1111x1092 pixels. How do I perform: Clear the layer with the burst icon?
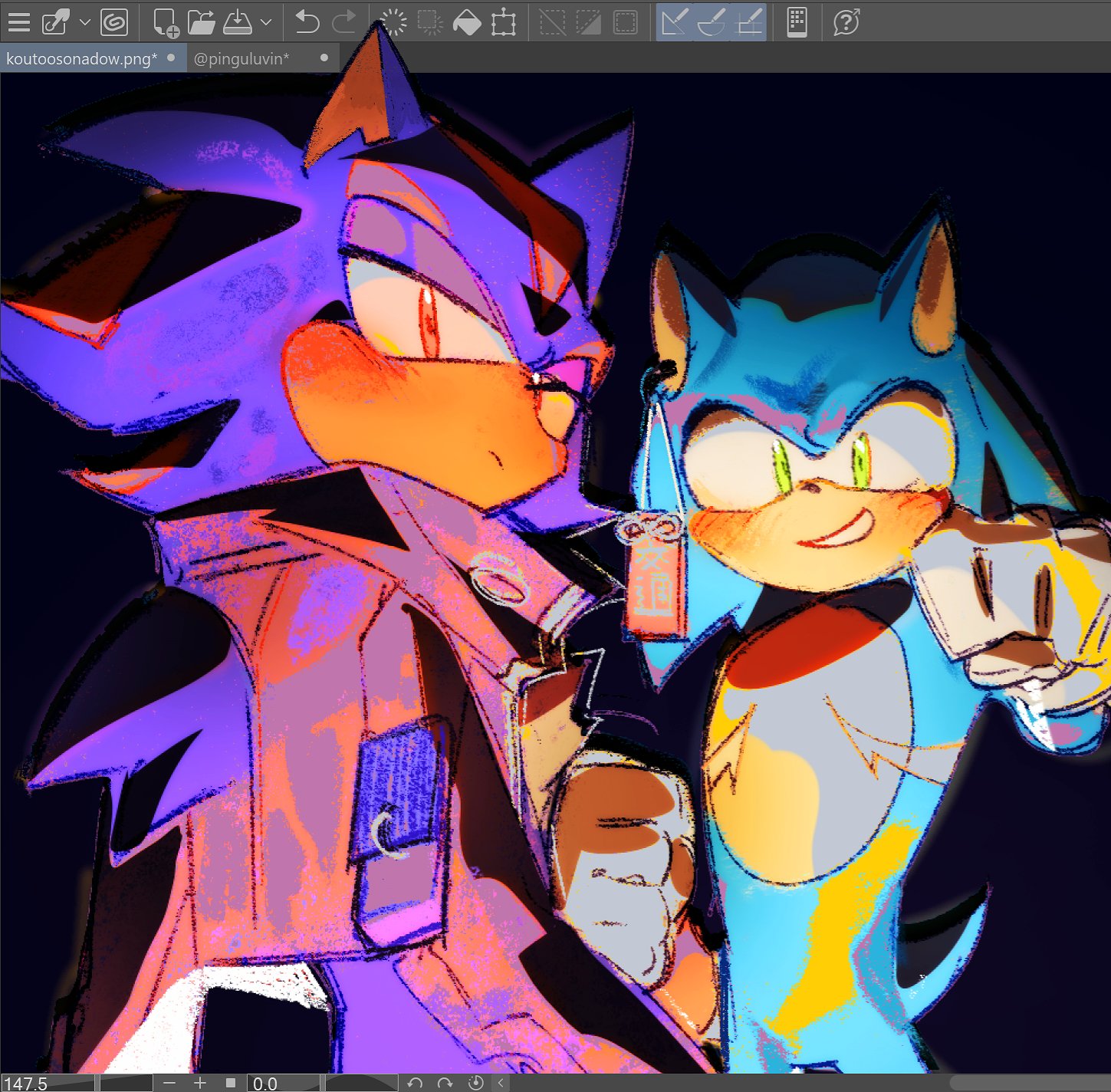tap(394, 22)
